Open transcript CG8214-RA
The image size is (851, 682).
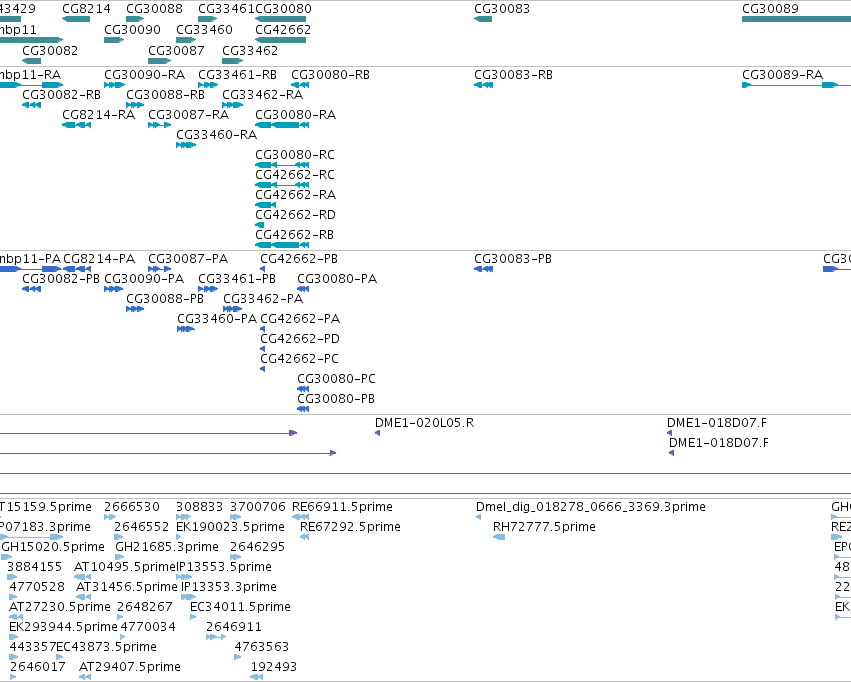[x=99, y=114]
